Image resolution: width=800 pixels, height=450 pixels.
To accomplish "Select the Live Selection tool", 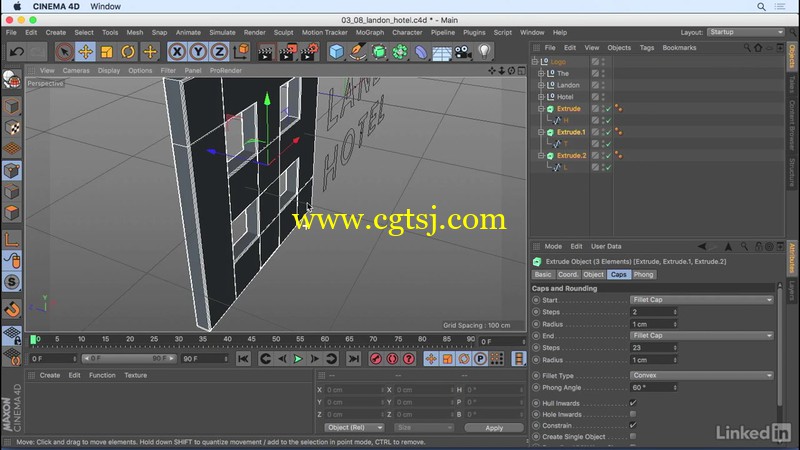I will (x=64, y=52).
